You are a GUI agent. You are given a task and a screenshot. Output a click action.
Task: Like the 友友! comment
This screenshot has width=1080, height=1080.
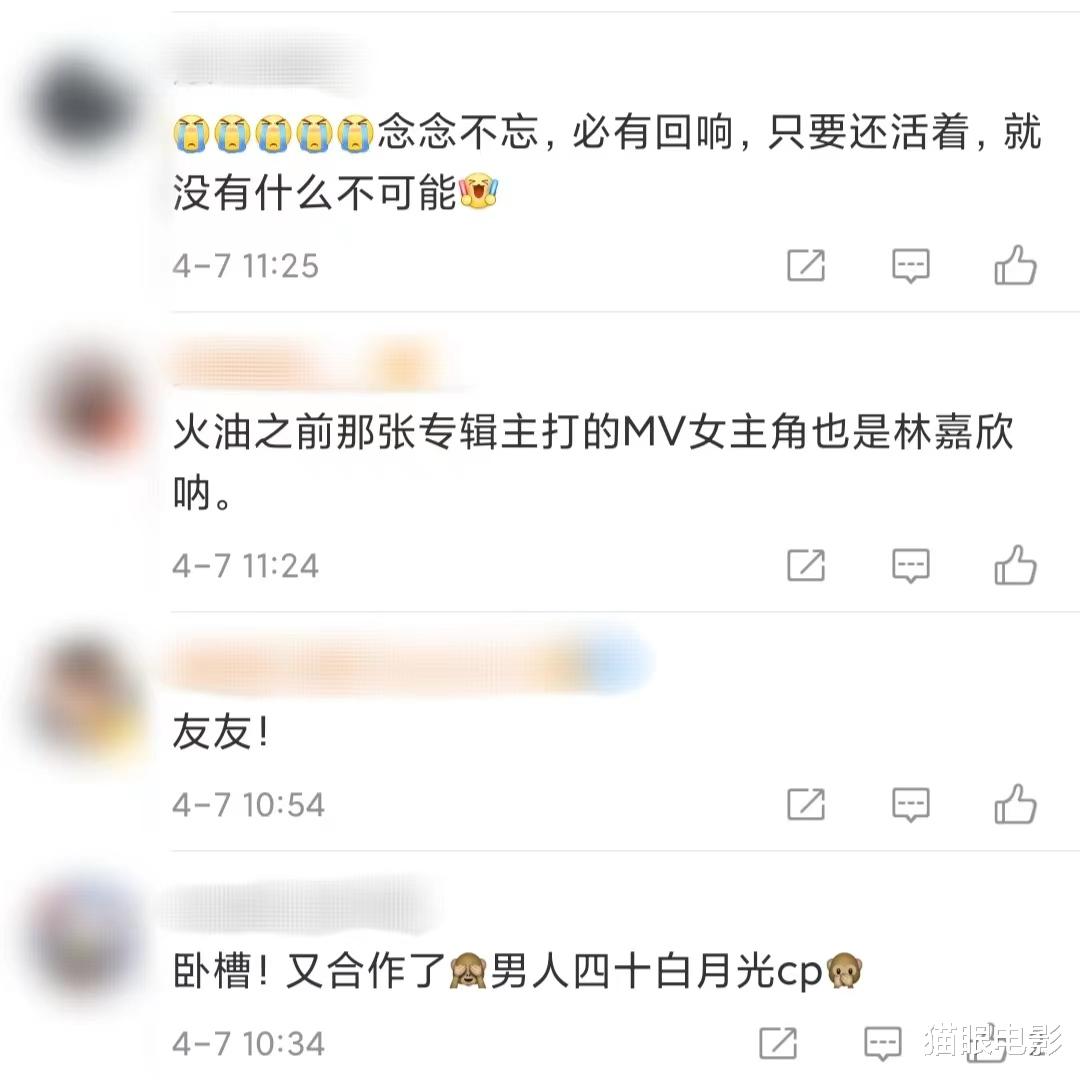coord(1015,804)
